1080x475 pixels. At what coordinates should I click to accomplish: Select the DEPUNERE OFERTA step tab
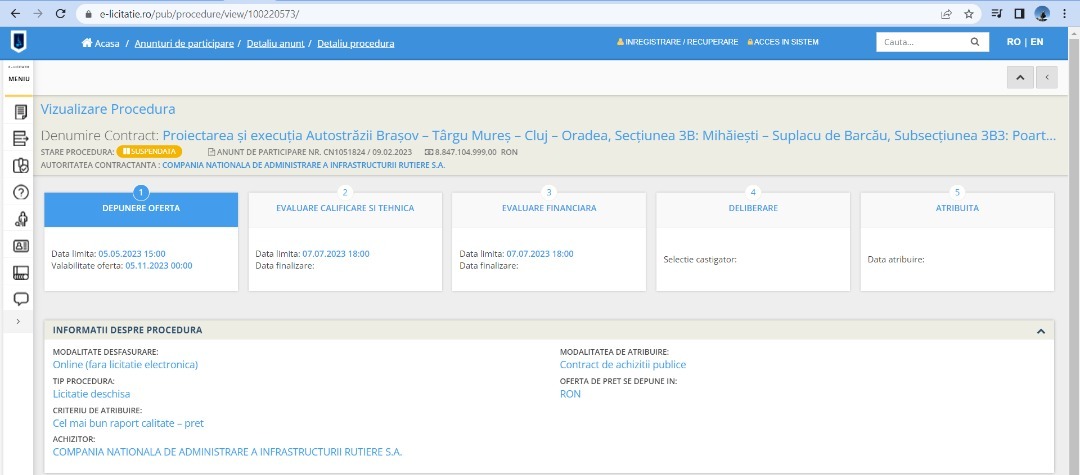[141, 209]
